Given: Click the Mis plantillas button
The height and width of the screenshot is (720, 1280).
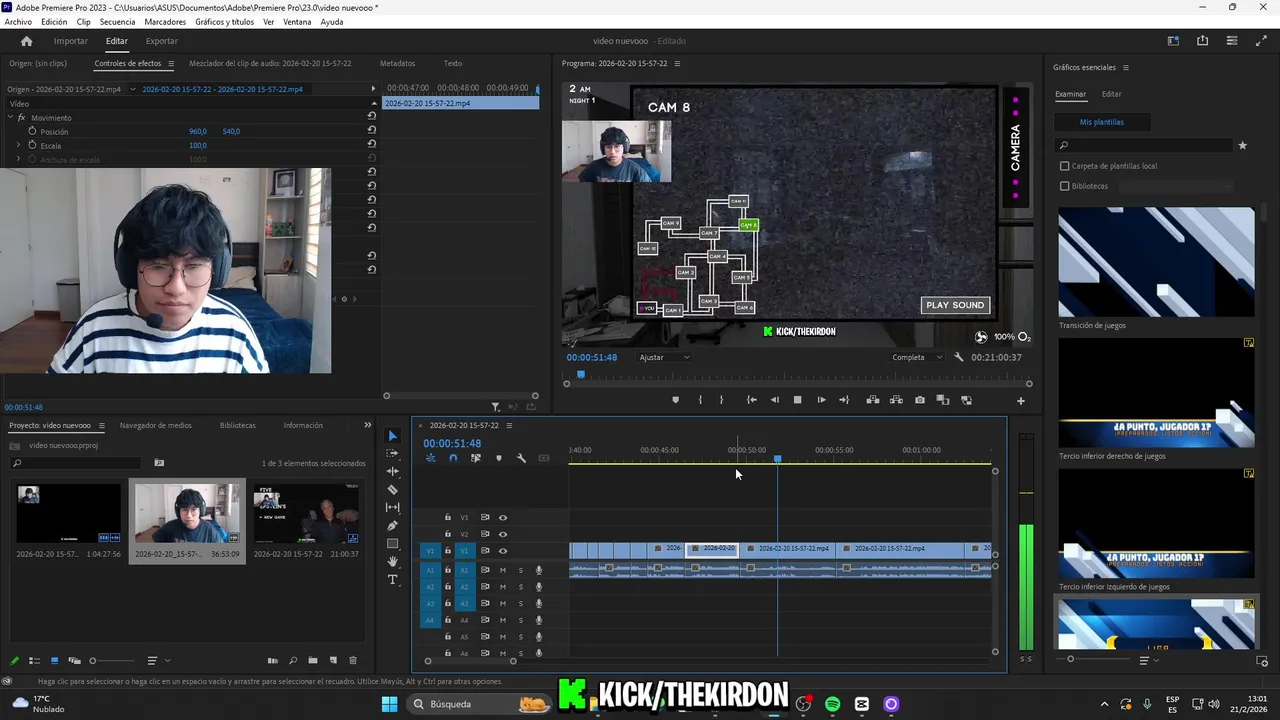Looking at the screenshot, I should point(1102,122).
